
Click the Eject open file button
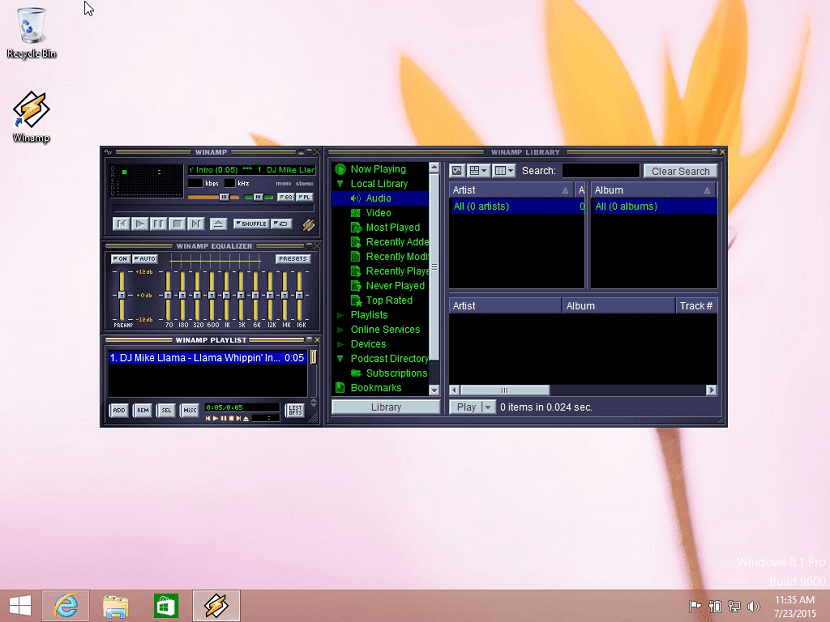coord(218,224)
